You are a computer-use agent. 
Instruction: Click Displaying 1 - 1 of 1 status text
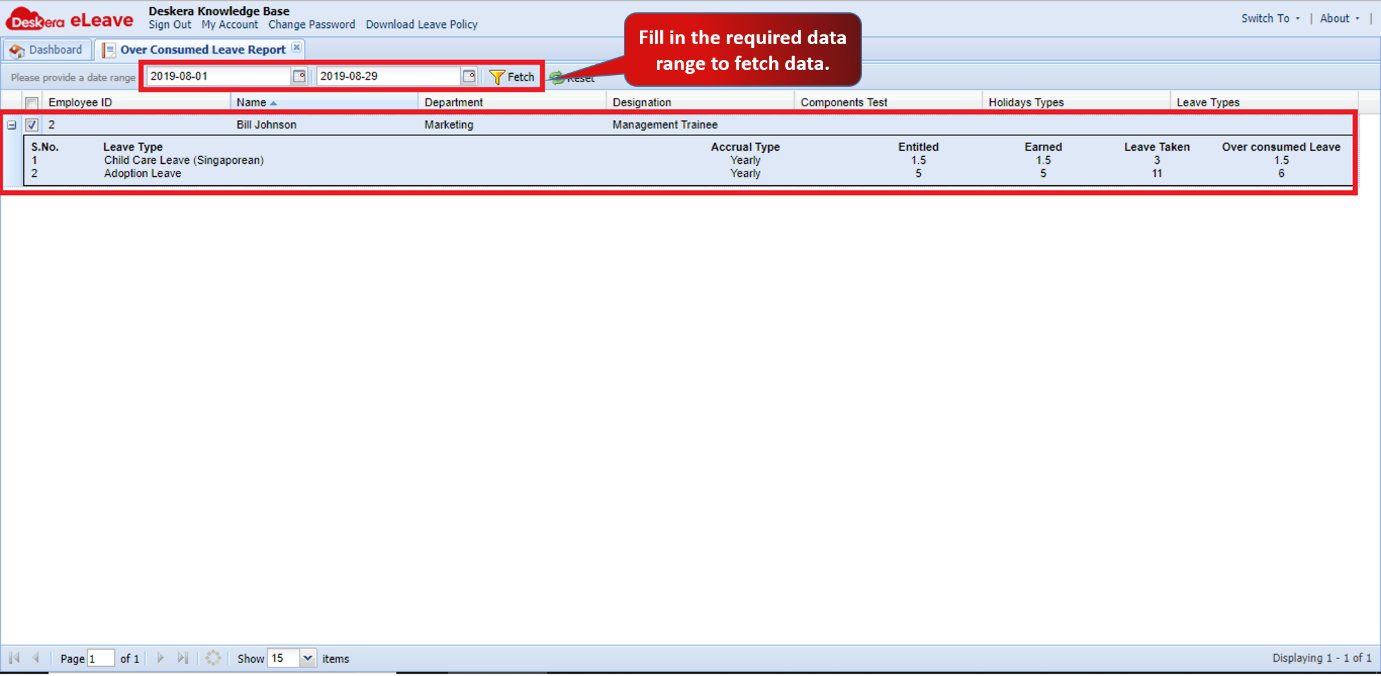pyautogui.click(x=1322, y=658)
